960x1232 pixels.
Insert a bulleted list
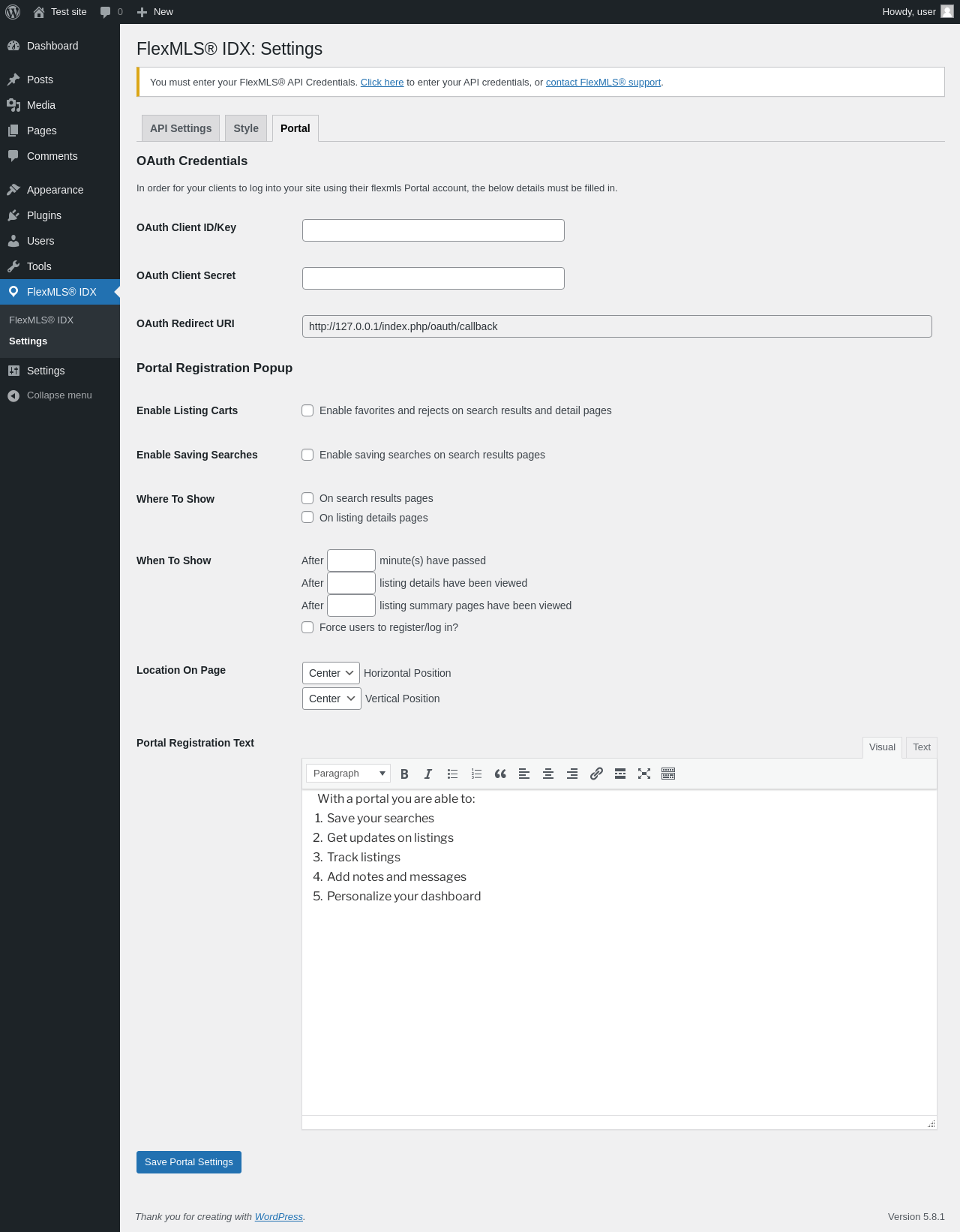[452, 774]
